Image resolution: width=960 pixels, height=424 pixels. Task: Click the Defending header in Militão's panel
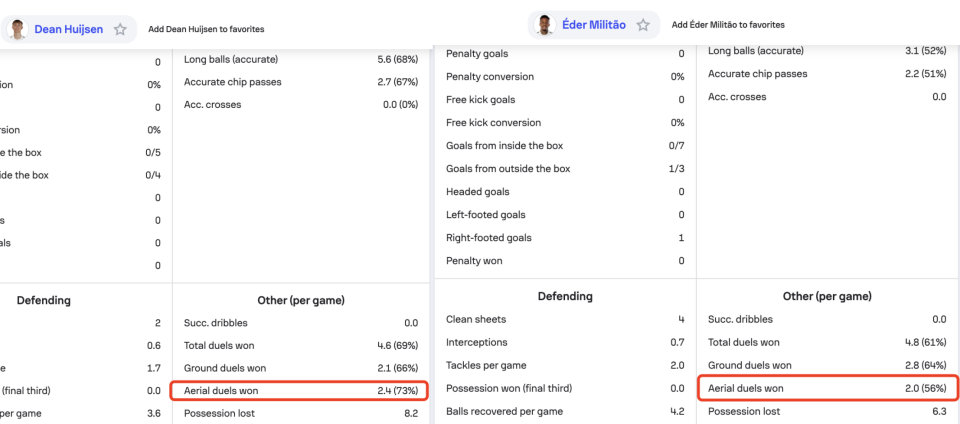[x=565, y=296]
